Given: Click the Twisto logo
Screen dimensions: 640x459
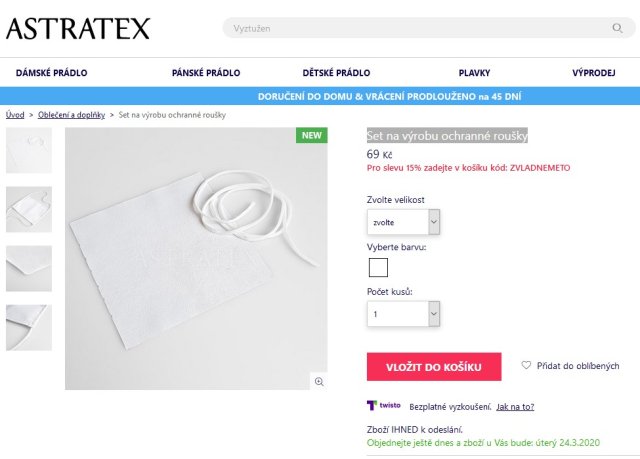Looking at the screenshot, I should pos(384,406).
